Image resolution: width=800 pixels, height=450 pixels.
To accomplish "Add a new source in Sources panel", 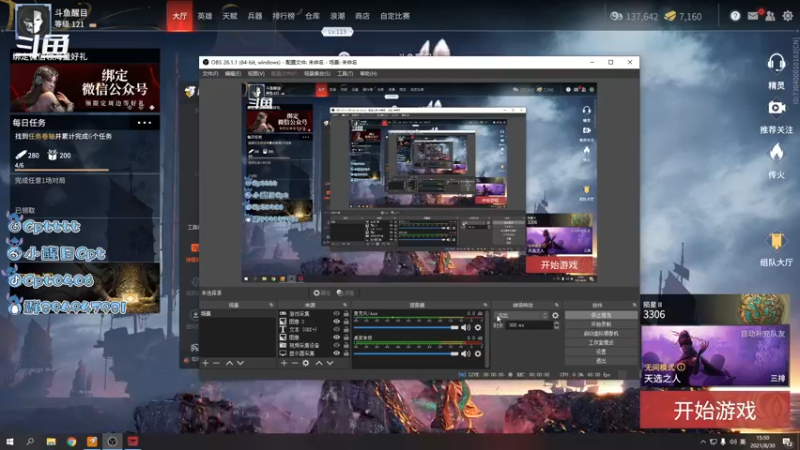I will tap(284, 363).
